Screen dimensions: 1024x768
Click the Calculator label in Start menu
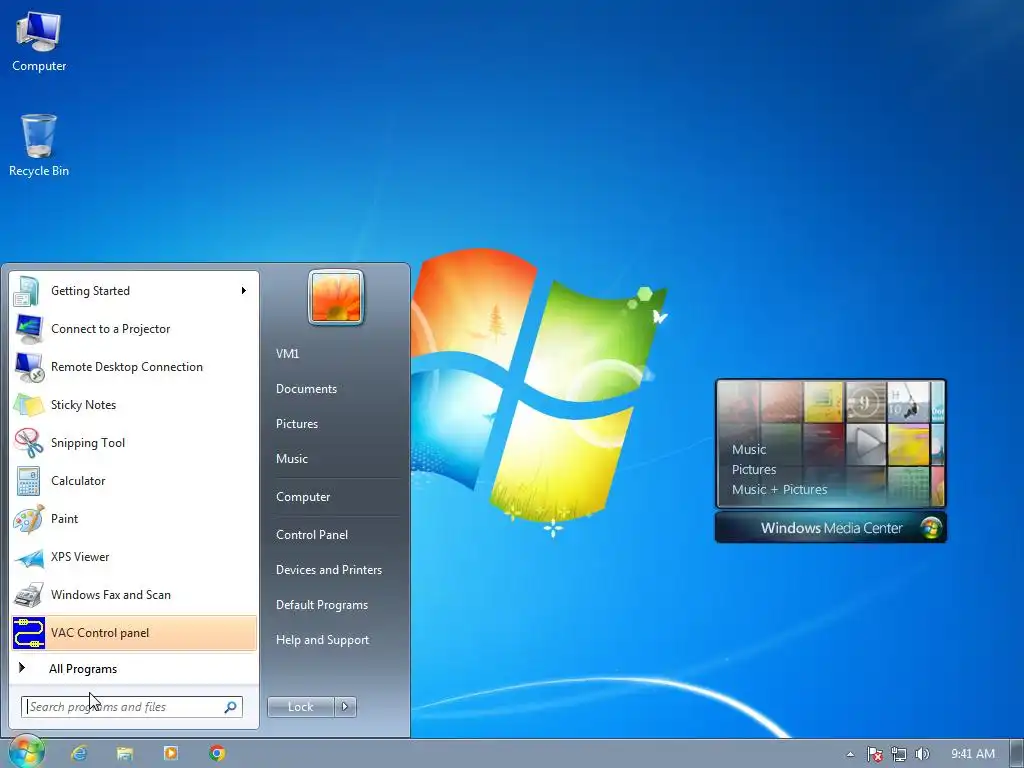pyautogui.click(x=78, y=481)
